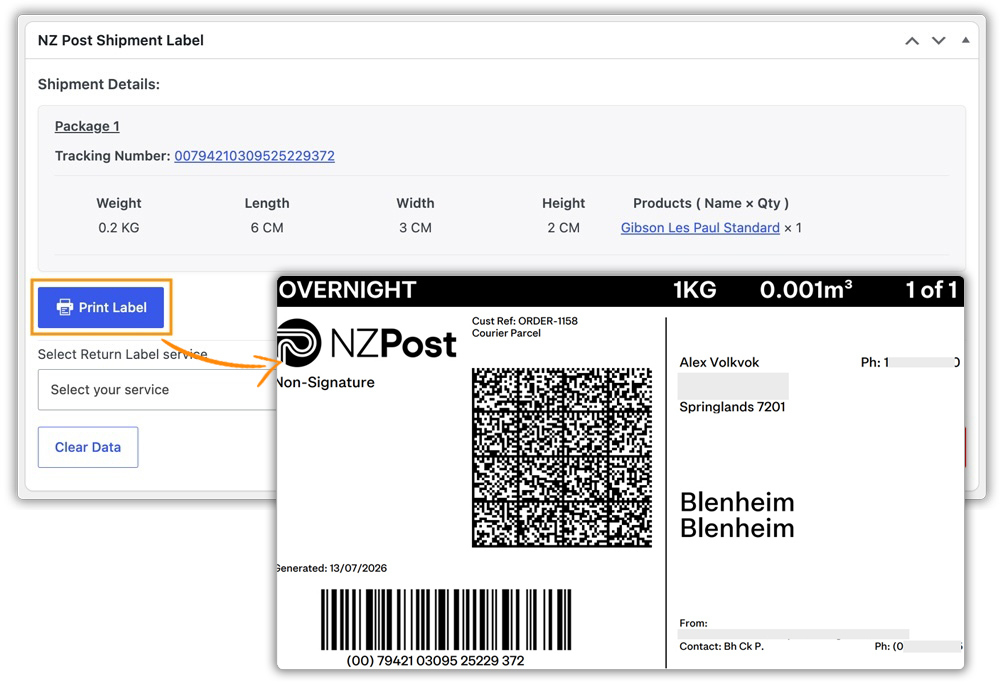The width and height of the screenshot is (1000, 685).
Task: Click the Generated: 13/07/2026 date text
Action: pyautogui.click(x=332, y=568)
